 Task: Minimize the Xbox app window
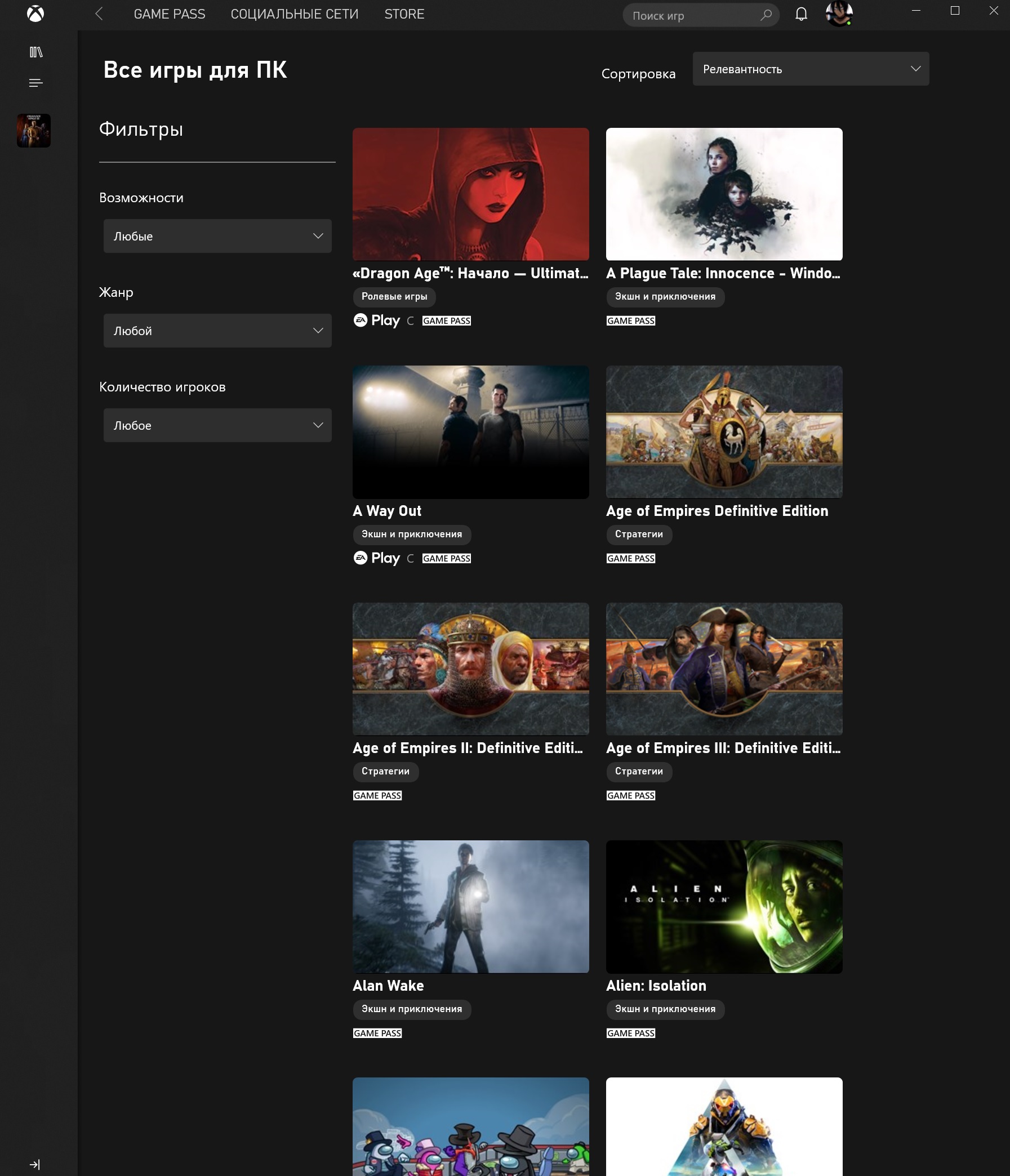pos(916,11)
